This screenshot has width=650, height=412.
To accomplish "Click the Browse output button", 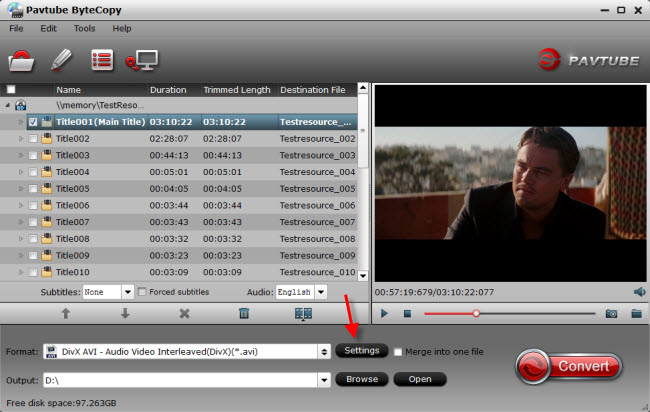I will click(362, 379).
